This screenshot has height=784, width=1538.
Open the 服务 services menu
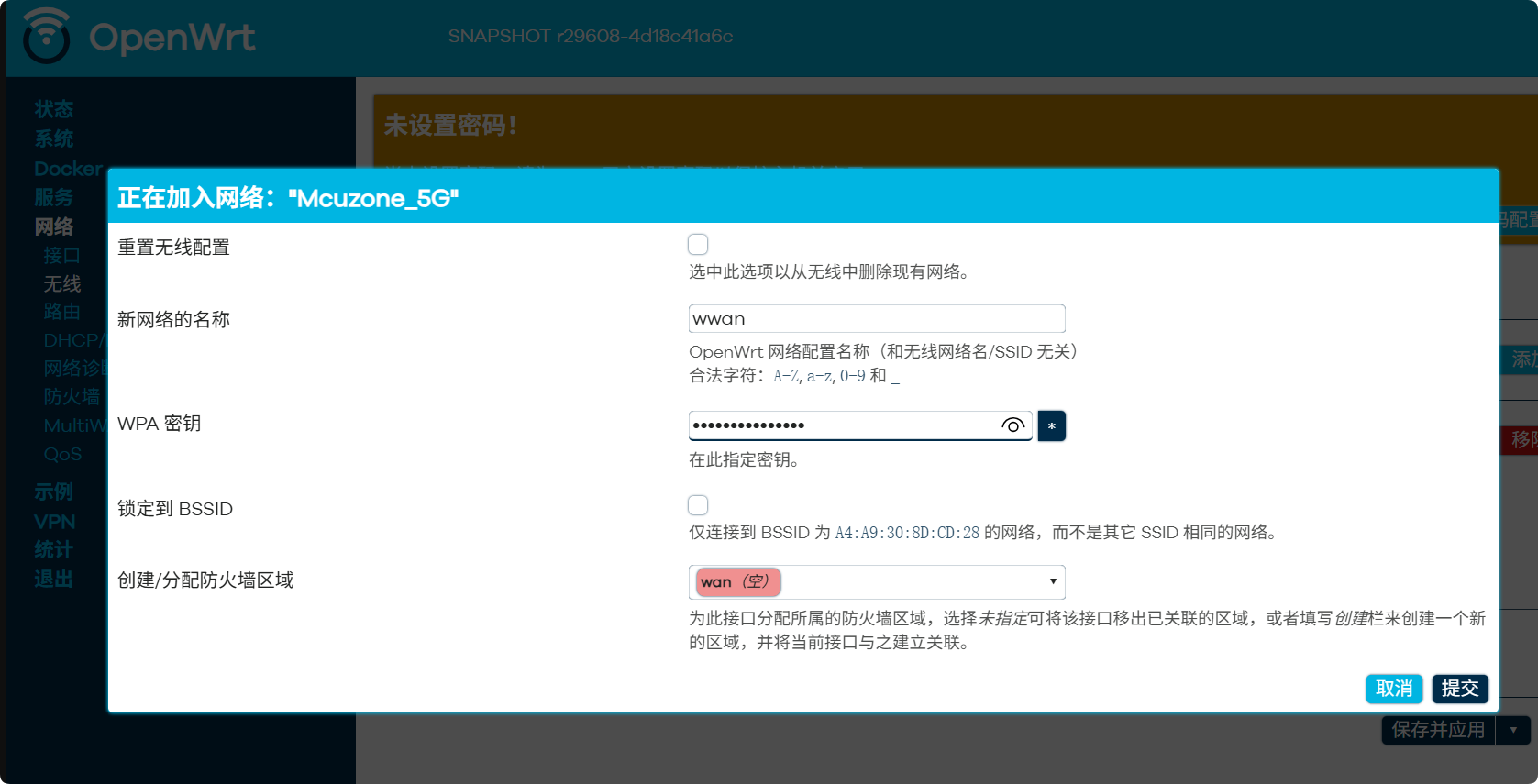(x=54, y=197)
